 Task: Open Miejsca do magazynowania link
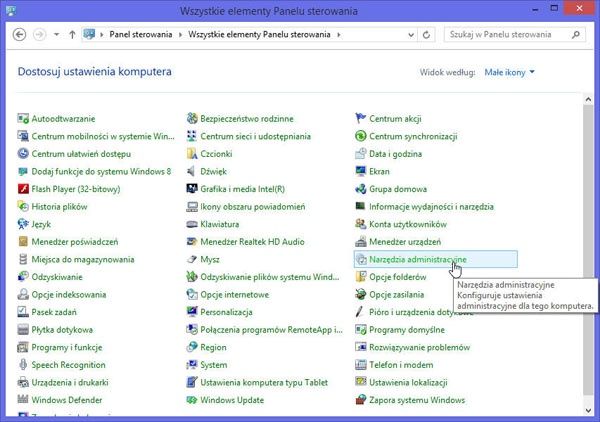coord(83,259)
